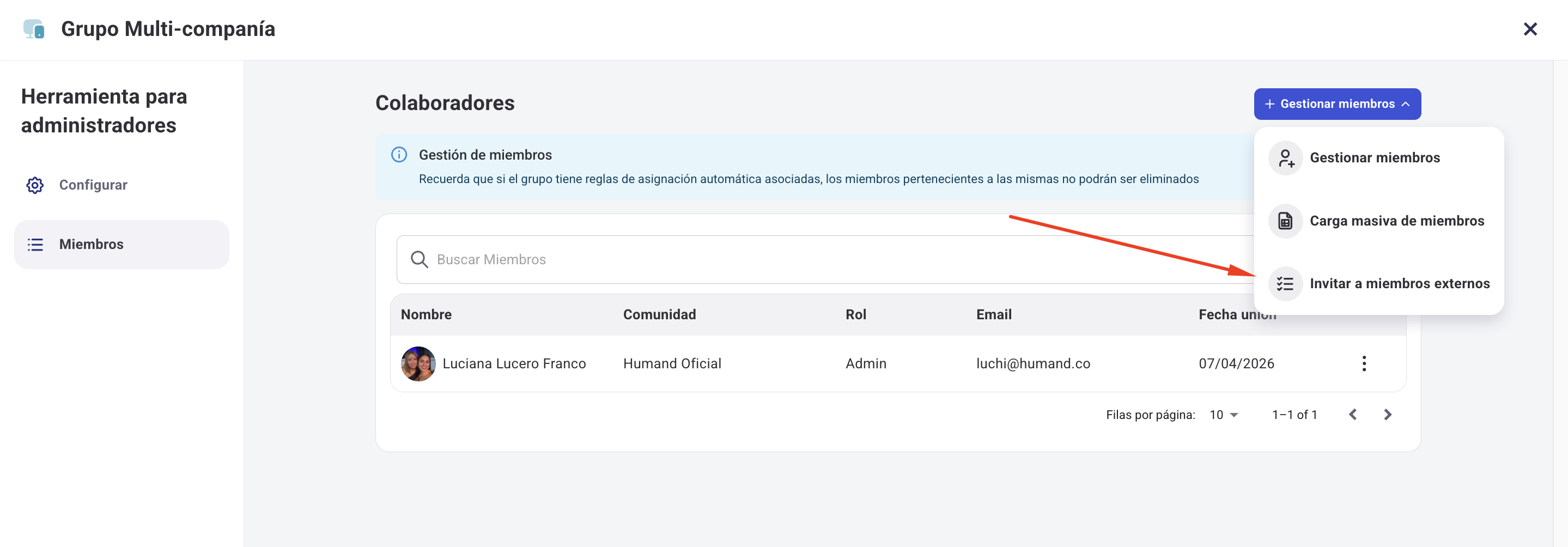Click the magnifying glass search icon
Screen dimensions: 1568x547
click(x=419, y=259)
